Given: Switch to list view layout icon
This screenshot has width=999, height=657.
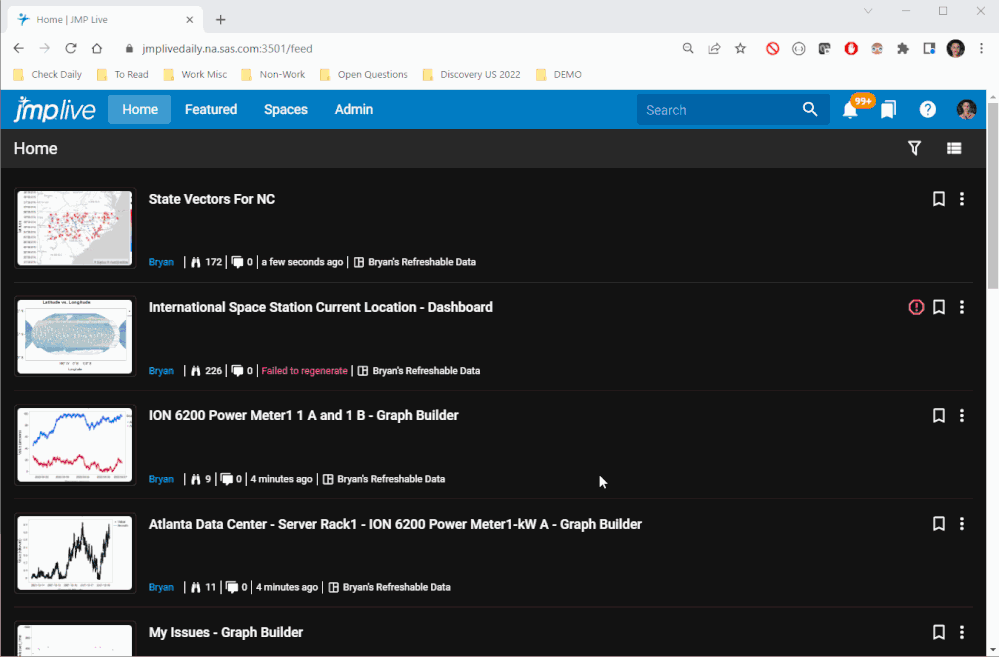Looking at the screenshot, I should (x=954, y=148).
